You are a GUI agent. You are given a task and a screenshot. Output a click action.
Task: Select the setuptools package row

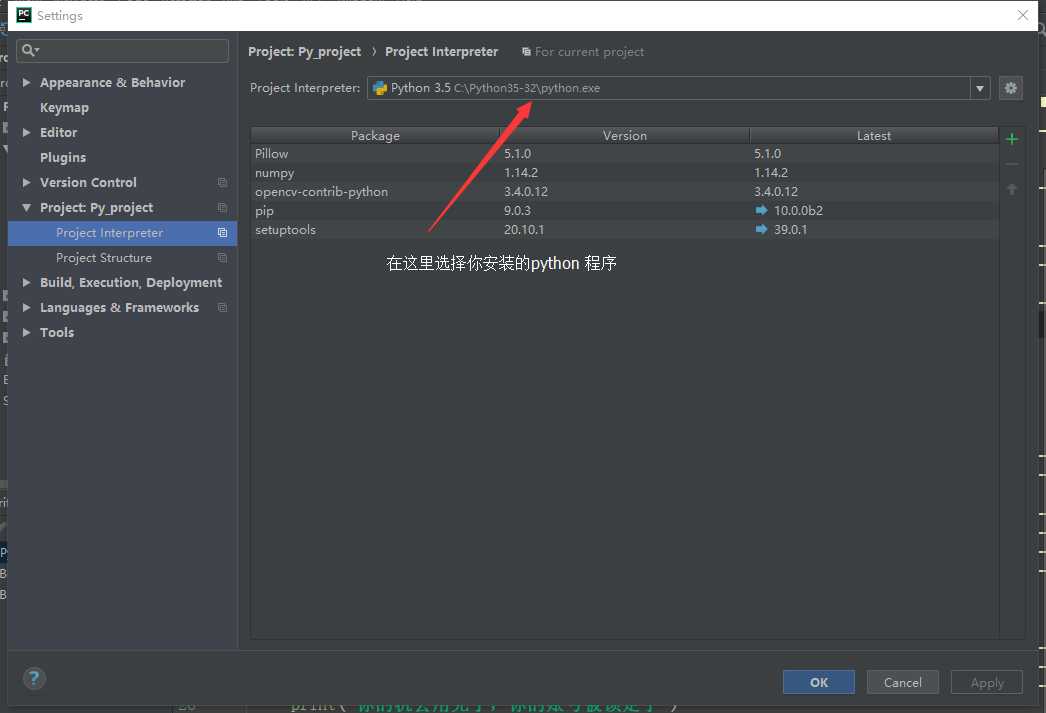click(x=624, y=229)
